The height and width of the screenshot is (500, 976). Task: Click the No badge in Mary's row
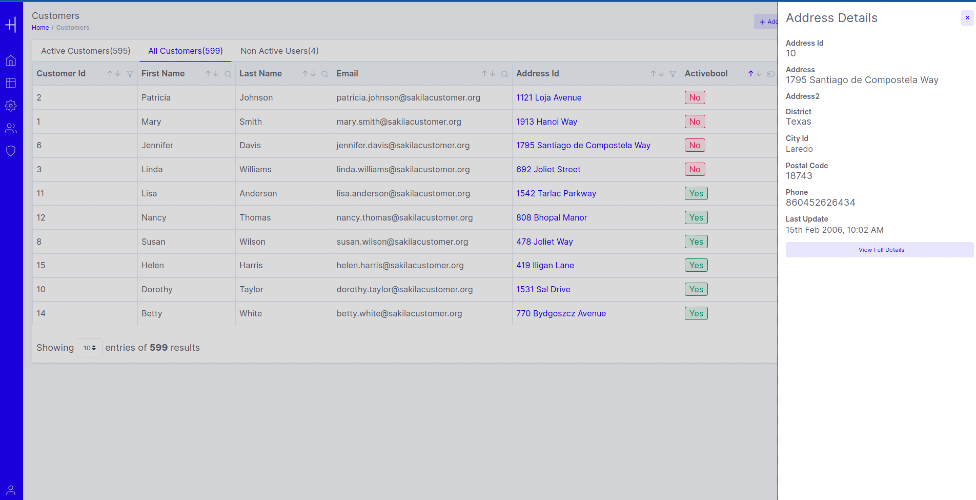tap(695, 122)
